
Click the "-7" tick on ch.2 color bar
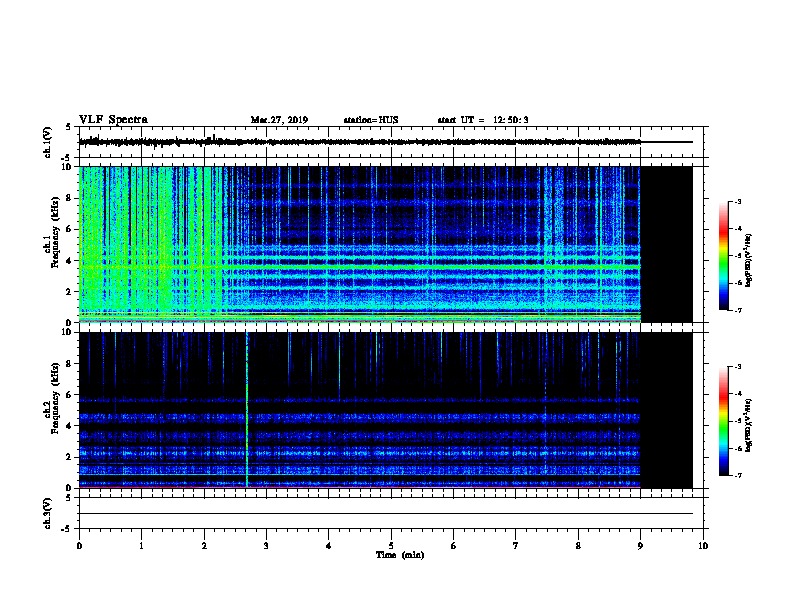click(738, 475)
